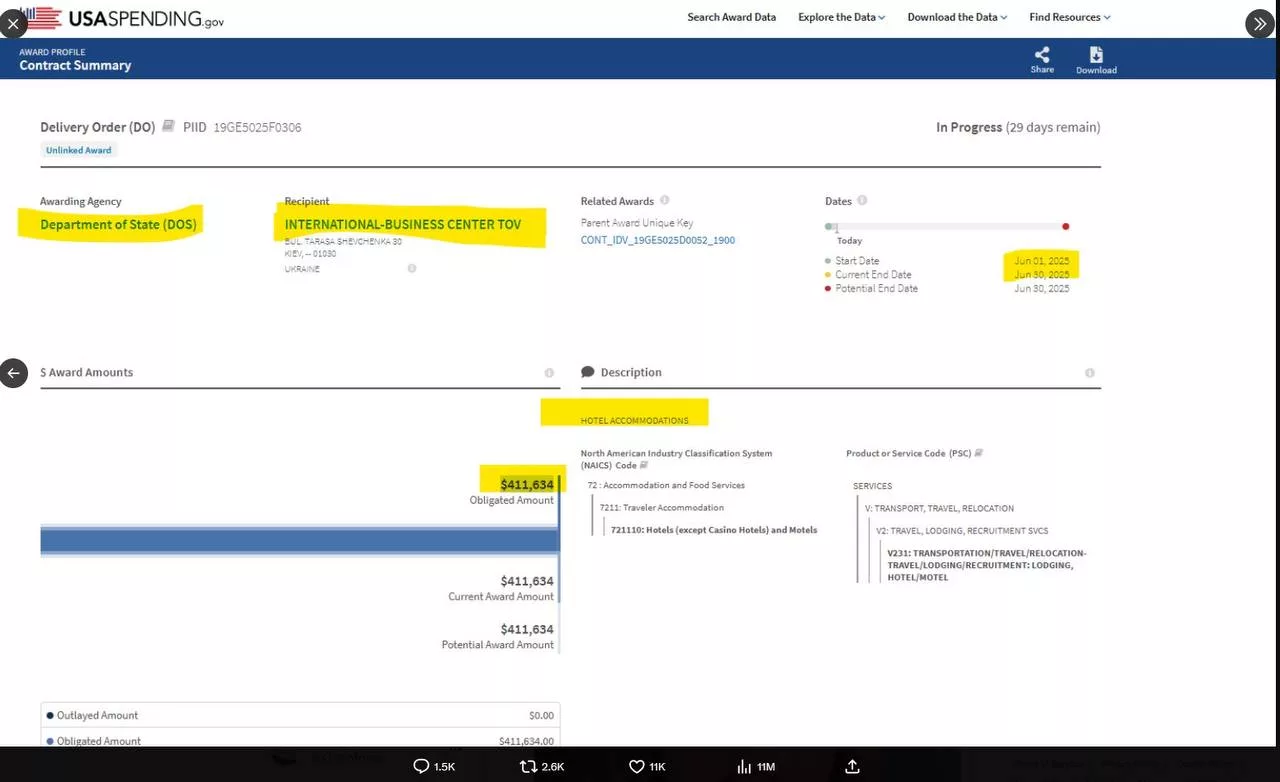This screenshot has height=782, width=1280.
Task: Click the Share icon in header
Action: pos(1042,56)
